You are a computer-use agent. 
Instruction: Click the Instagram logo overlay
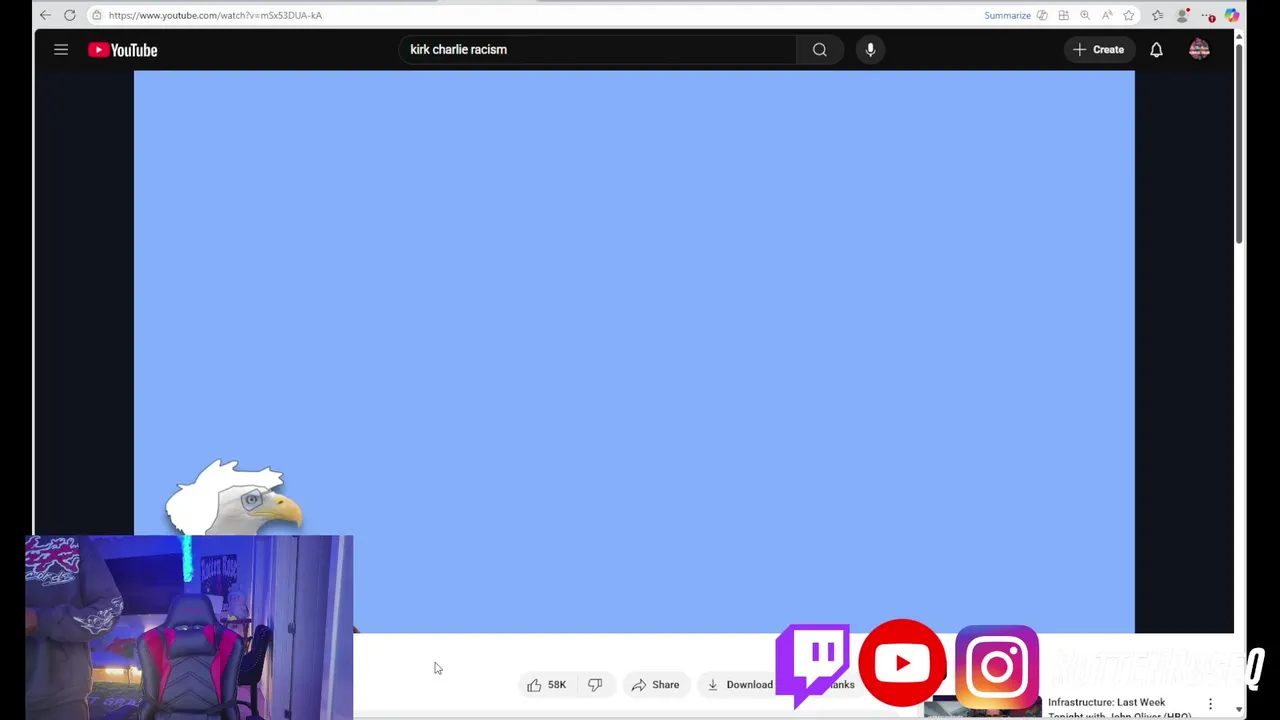click(997, 667)
